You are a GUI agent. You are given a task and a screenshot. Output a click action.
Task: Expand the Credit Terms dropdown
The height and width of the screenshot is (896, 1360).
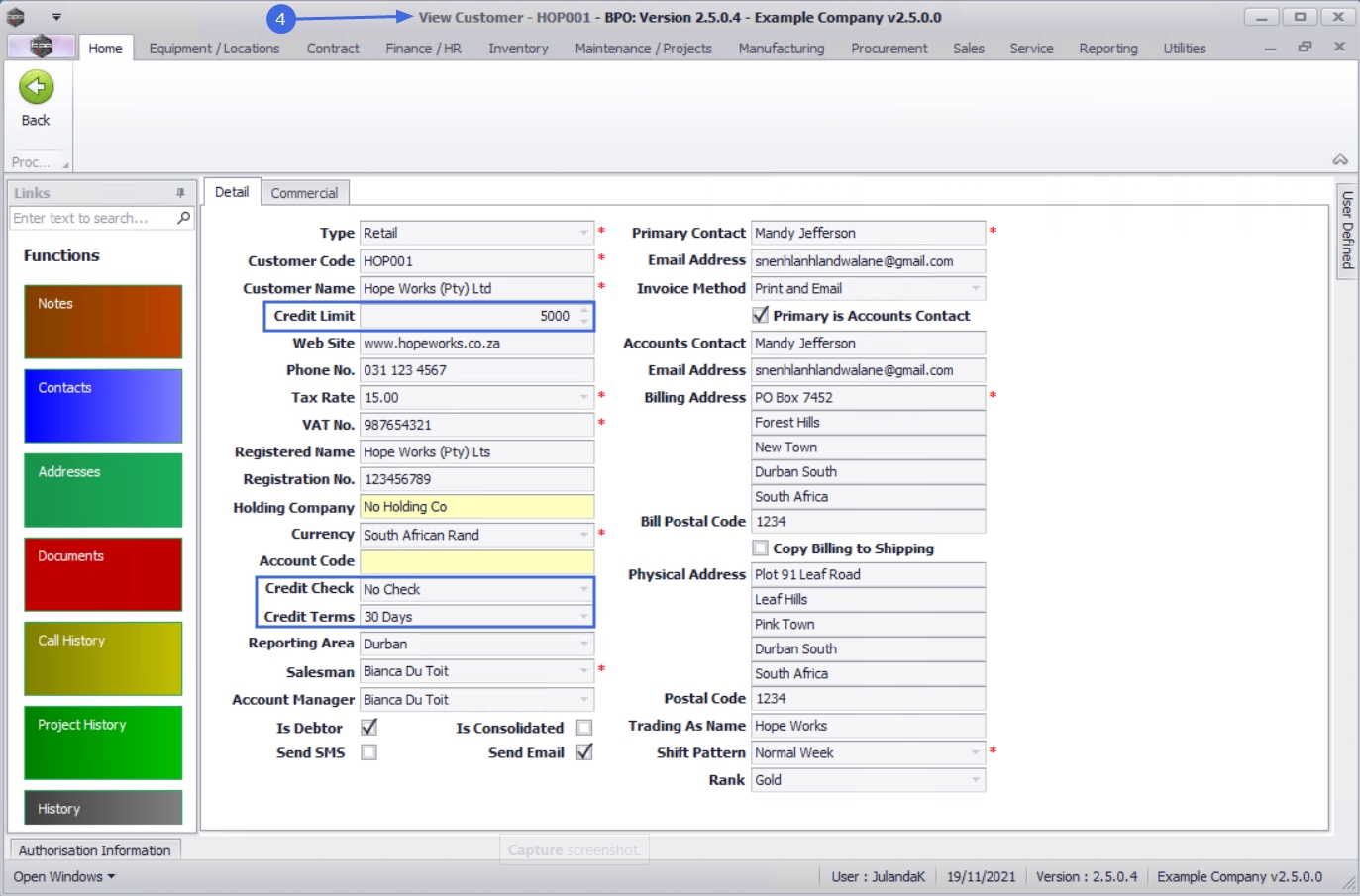(583, 617)
